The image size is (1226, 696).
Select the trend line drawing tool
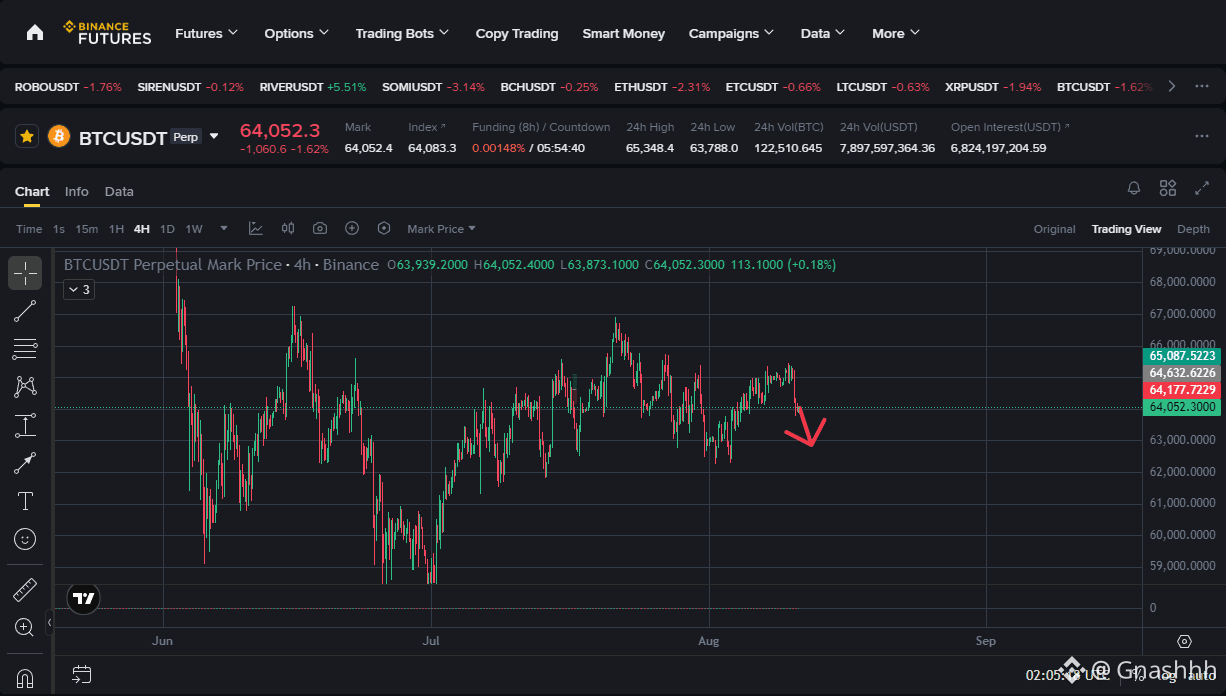(25, 310)
